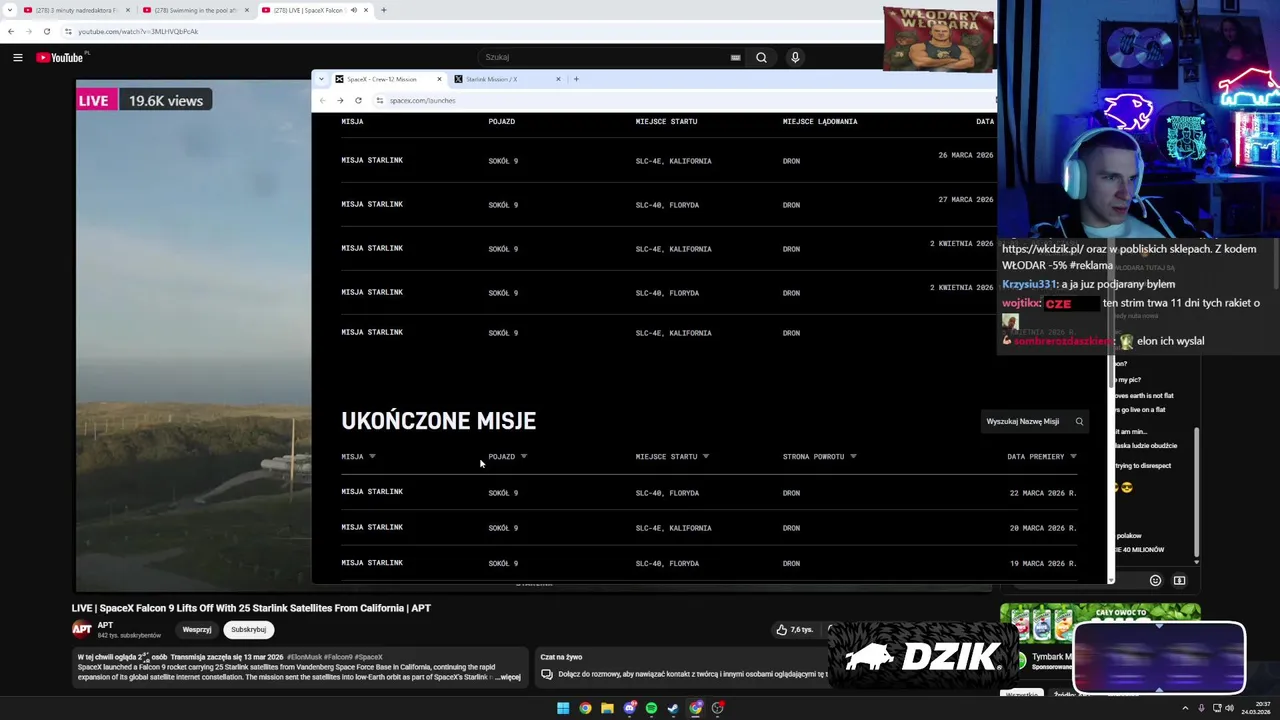
Task: Close the "Starlink Mission / X" tab
Action: click(558, 79)
